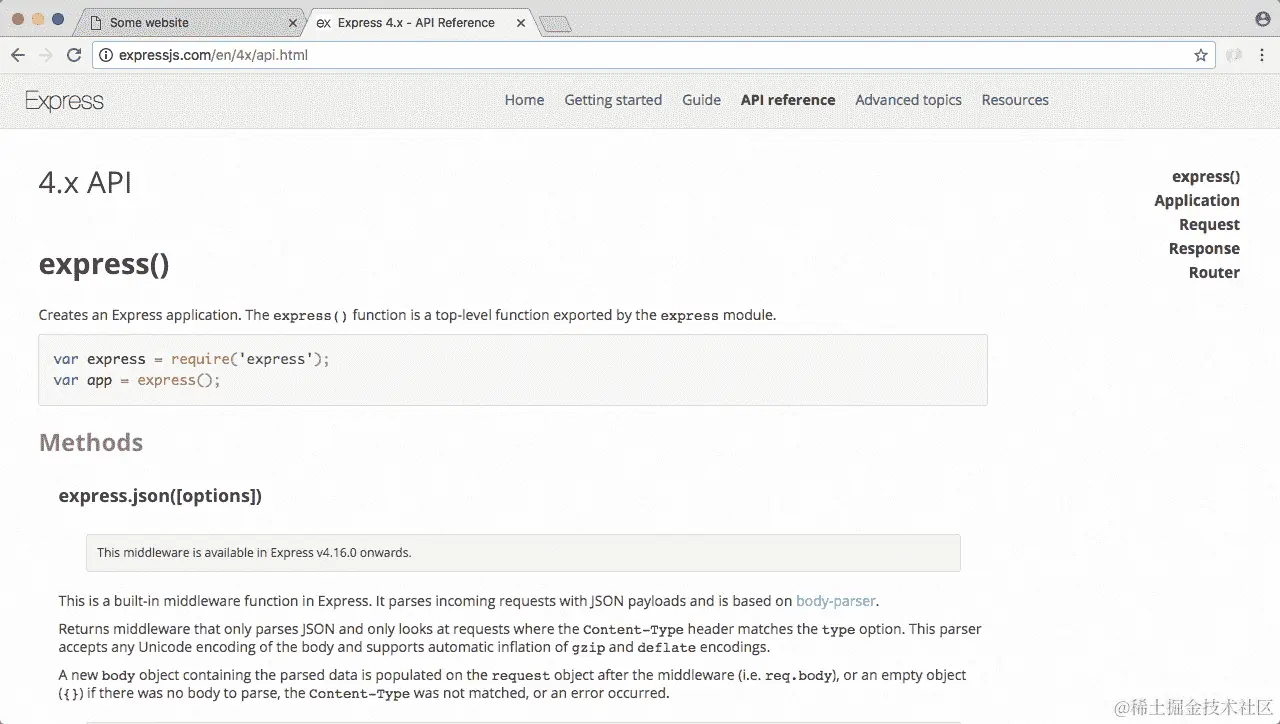Open Getting started menu
1280x724 pixels.
pos(613,100)
